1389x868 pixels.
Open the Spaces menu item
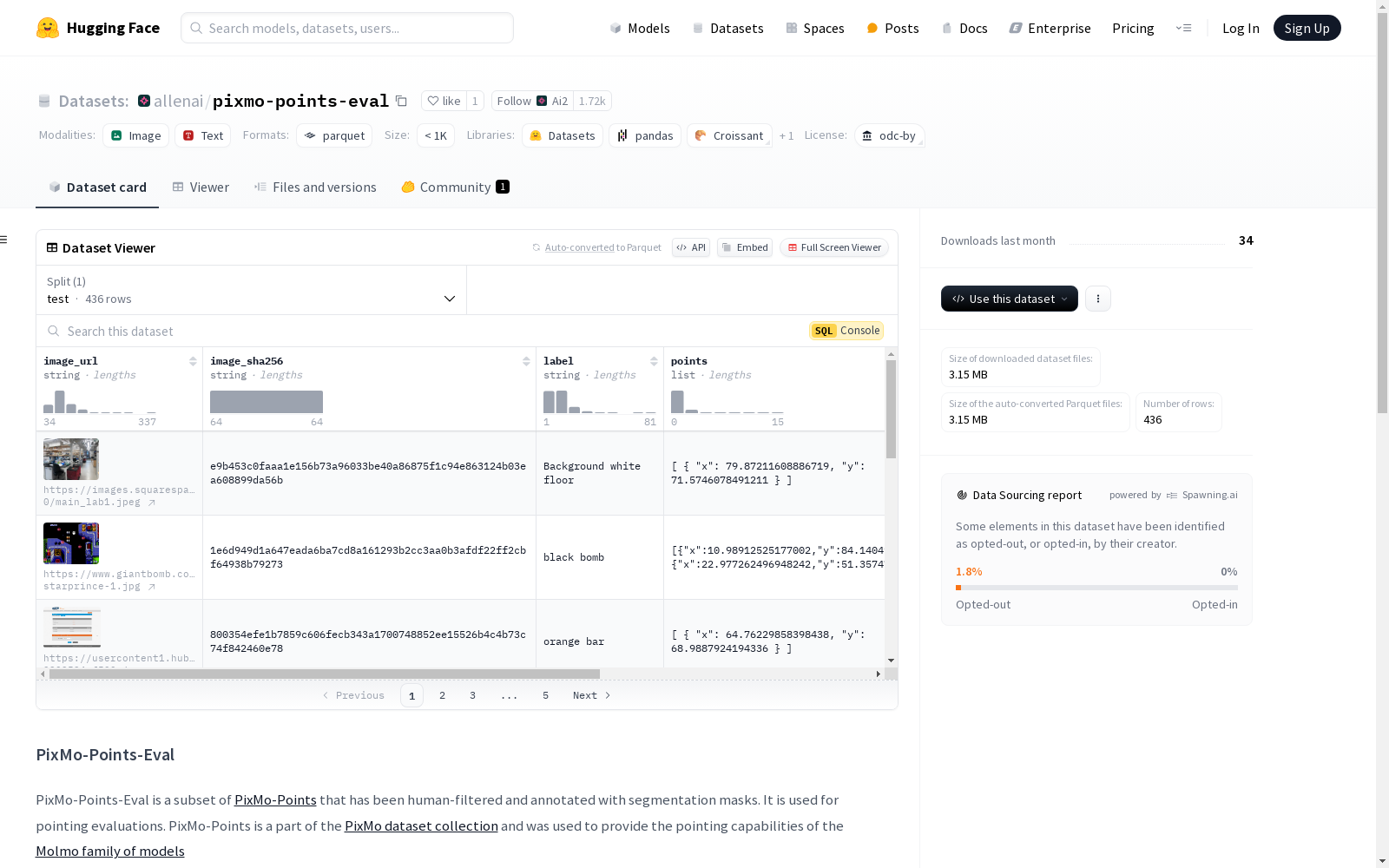[815, 28]
